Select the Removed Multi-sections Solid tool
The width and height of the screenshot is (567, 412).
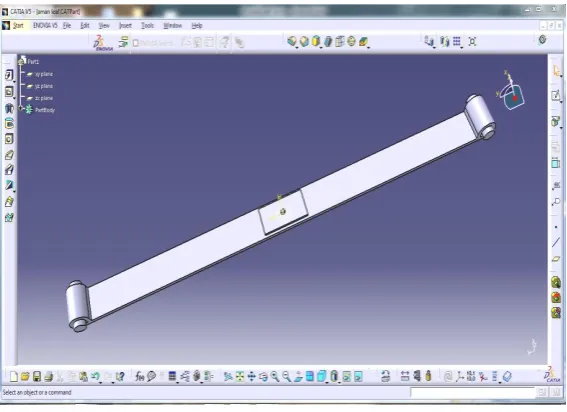pos(9,217)
